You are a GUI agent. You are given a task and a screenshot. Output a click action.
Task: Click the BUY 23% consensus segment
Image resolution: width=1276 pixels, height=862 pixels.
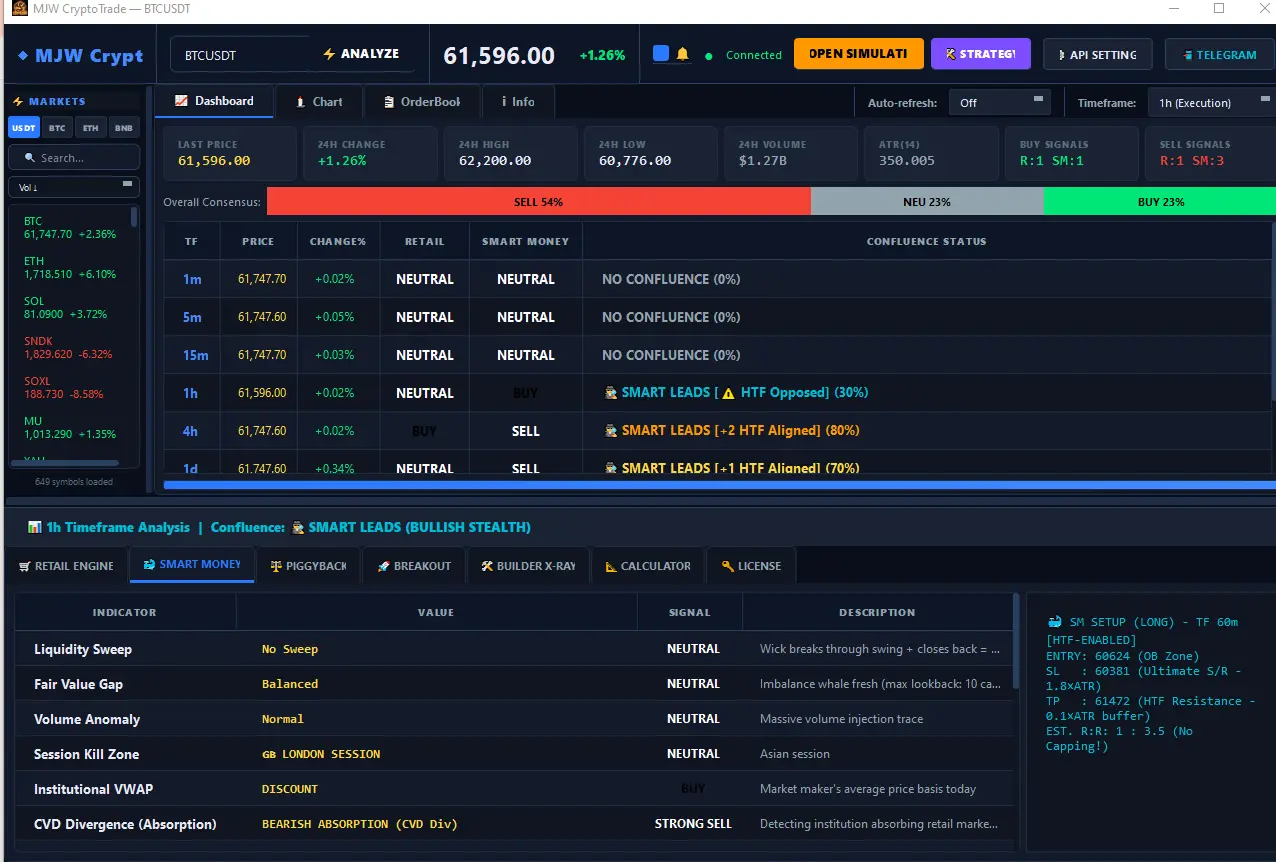tap(1160, 202)
